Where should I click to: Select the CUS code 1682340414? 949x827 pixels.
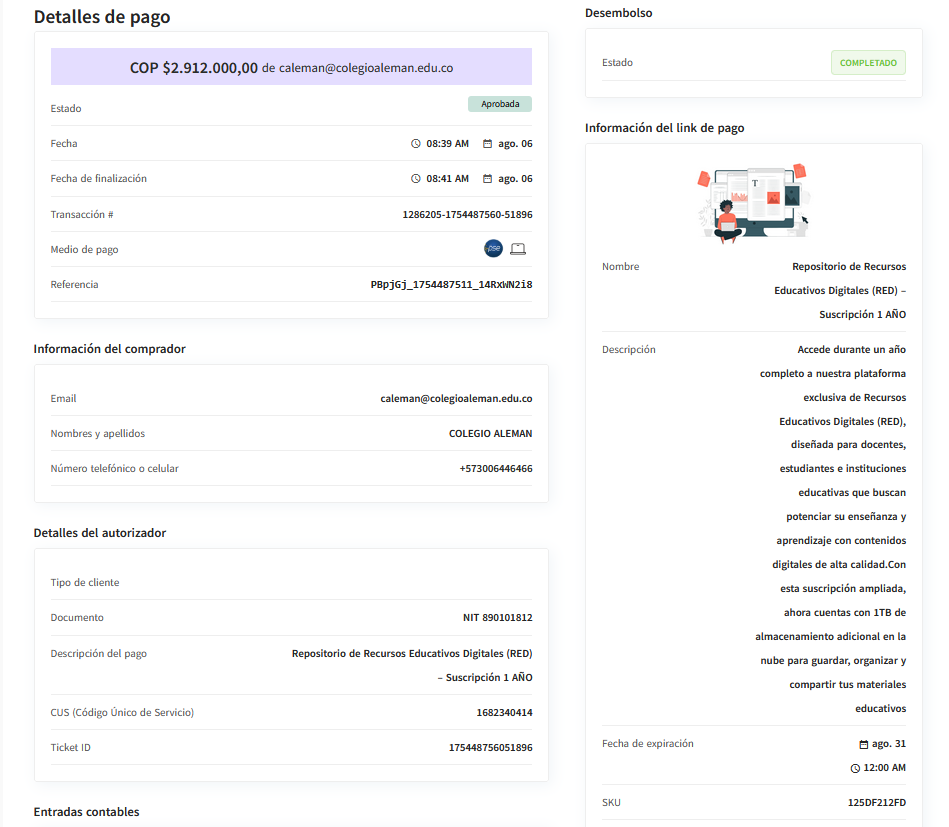point(504,713)
